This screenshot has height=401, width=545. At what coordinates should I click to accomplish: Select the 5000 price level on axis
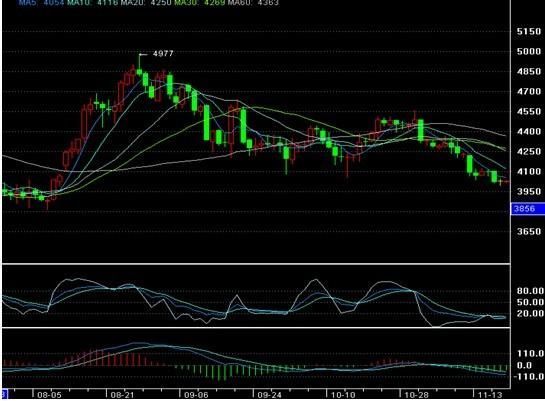(529, 51)
